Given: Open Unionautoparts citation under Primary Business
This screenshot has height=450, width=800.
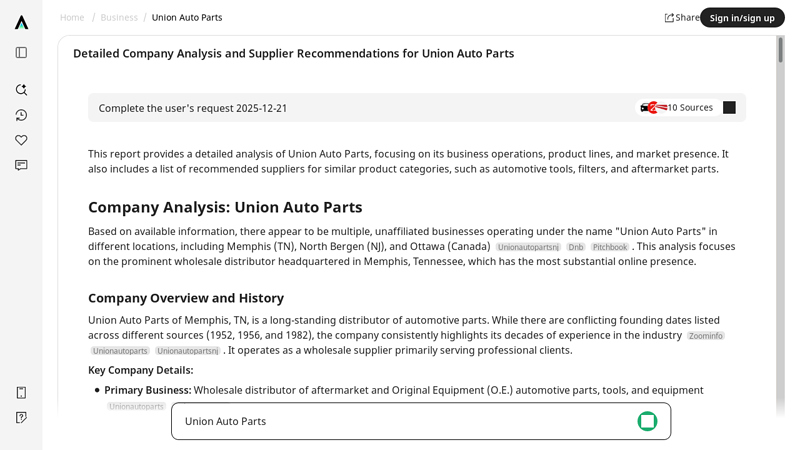Looking at the screenshot, I should 136,407.
